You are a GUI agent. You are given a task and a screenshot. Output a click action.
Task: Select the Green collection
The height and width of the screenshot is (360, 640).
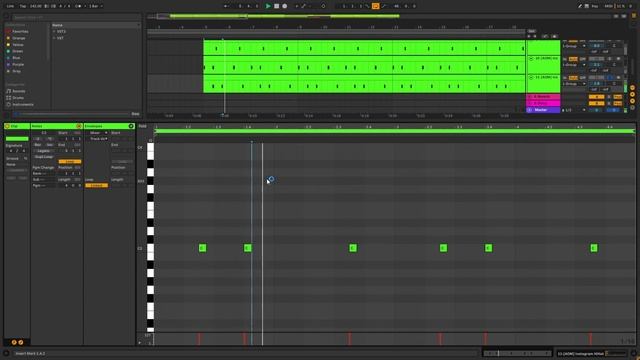tap(17, 51)
